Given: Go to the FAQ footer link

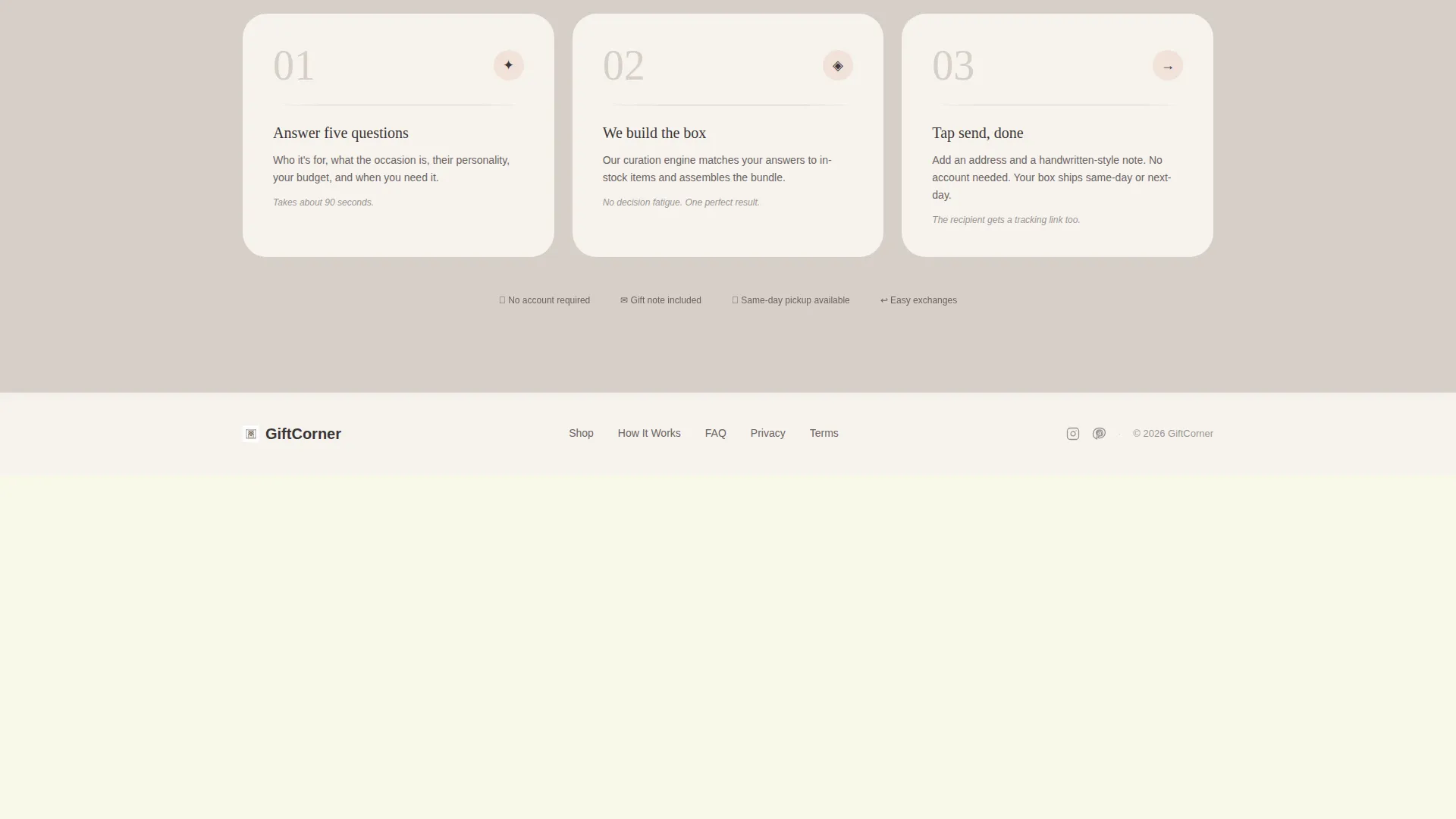Looking at the screenshot, I should point(715,433).
